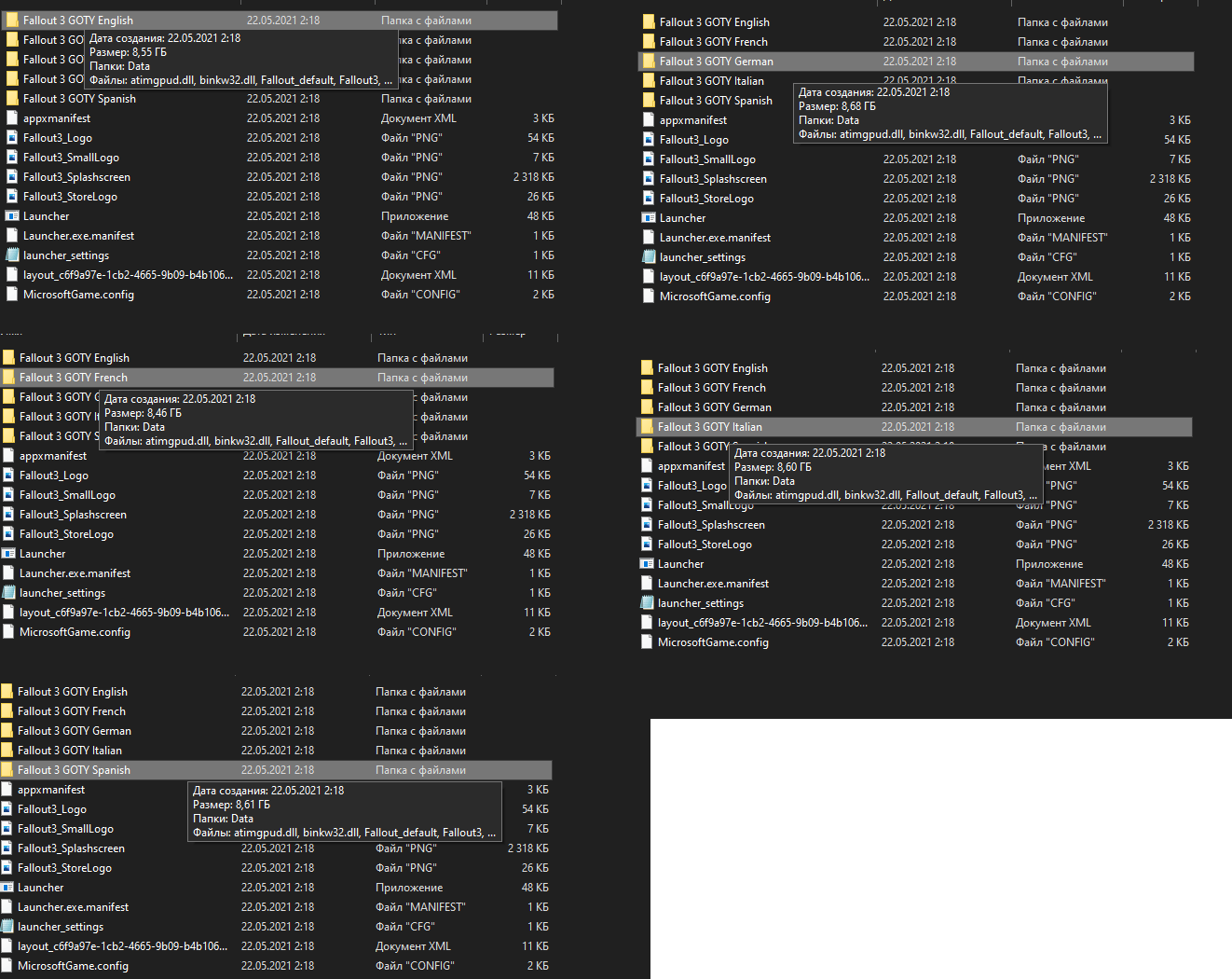
Task: Select layout_c6f9a97e XML file in the English-selected listing
Action: (x=128, y=275)
